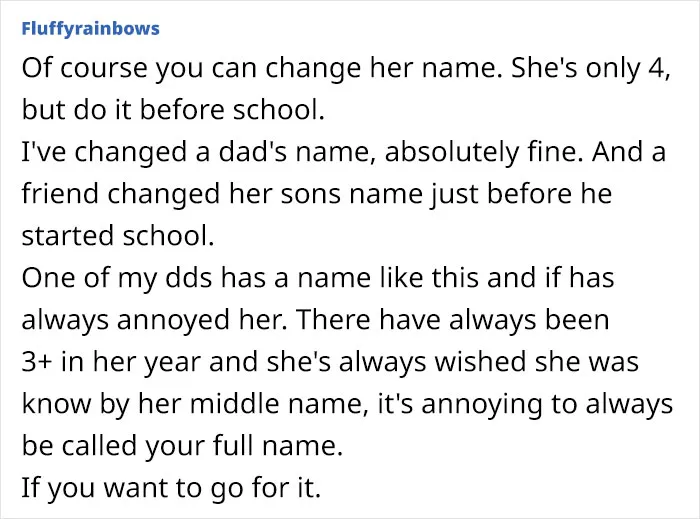This screenshot has height=519, width=700.
Task: Click the line 'be called your full name.'
Action: [x=182, y=446]
